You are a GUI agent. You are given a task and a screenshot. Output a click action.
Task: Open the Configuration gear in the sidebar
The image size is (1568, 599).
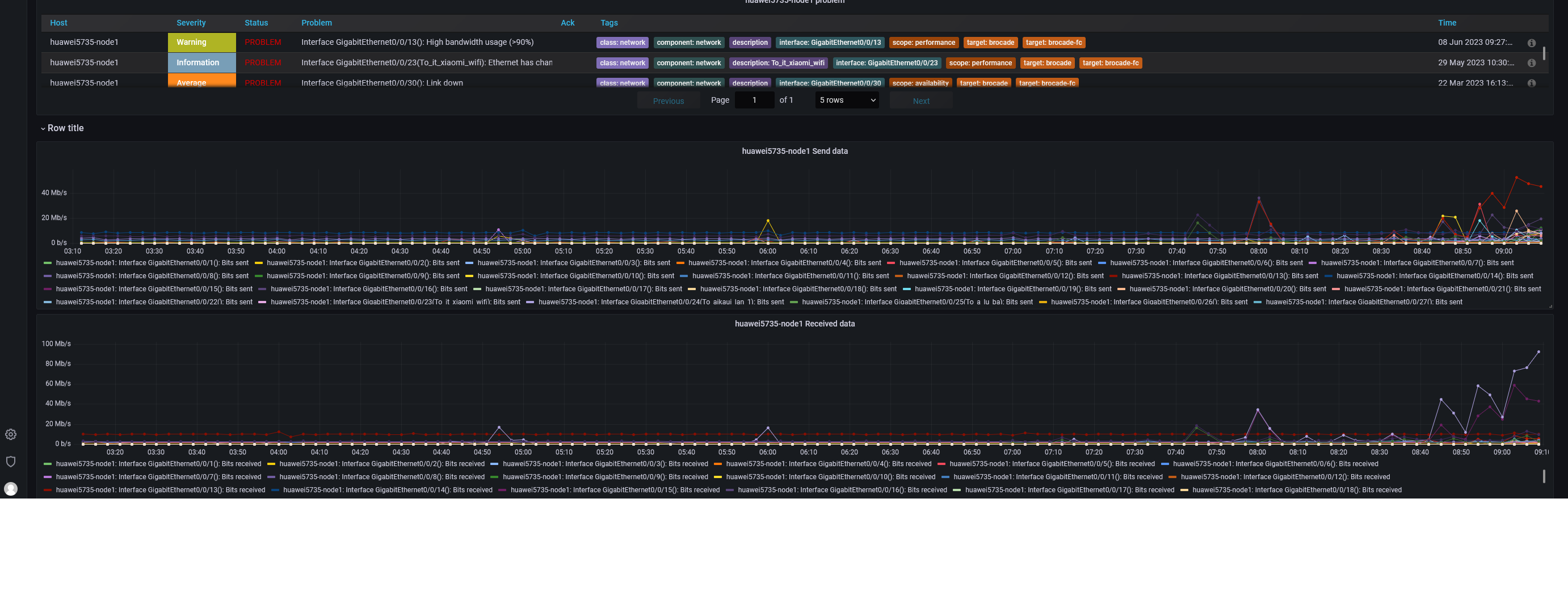tap(11, 434)
